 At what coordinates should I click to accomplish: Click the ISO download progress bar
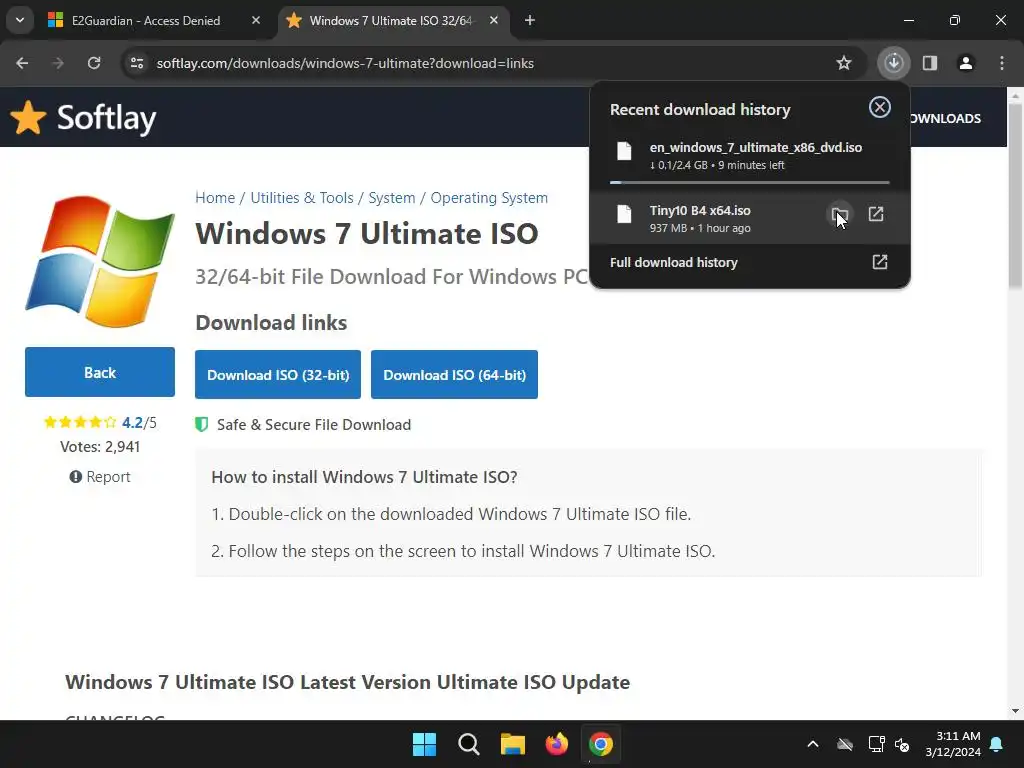pyautogui.click(x=750, y=182)
